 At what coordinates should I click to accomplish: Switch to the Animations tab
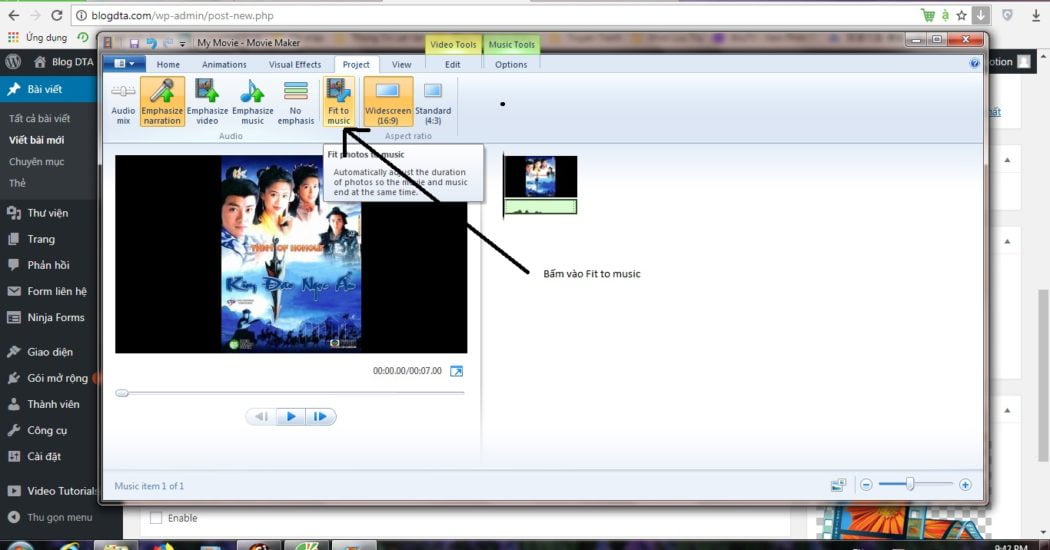[x=224, y=64]
